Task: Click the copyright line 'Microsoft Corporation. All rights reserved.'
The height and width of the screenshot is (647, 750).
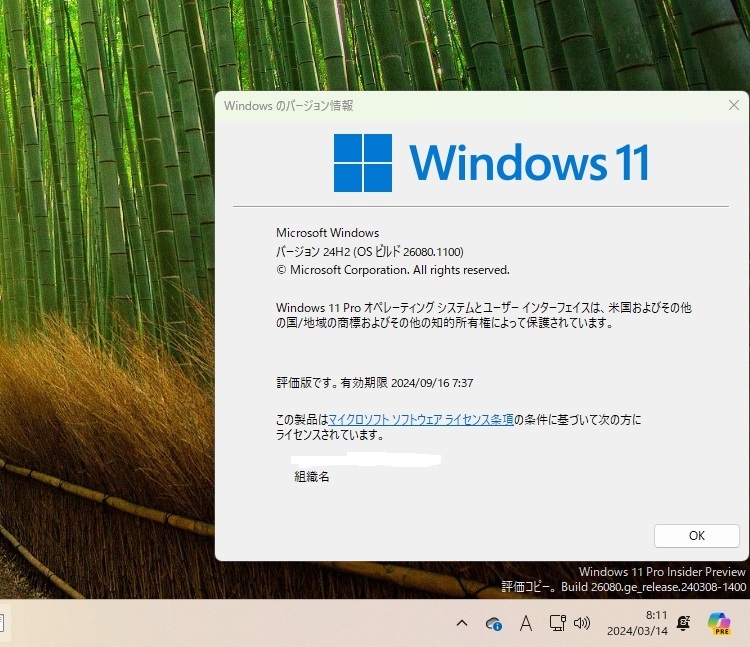Action: click(x=393, y=270)
